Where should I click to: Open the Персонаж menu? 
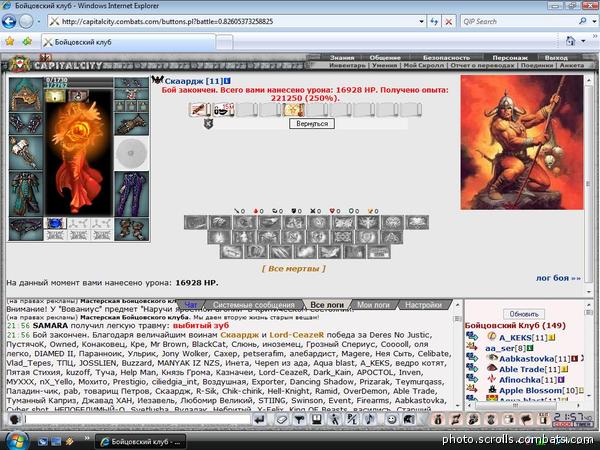click(510, 58)
